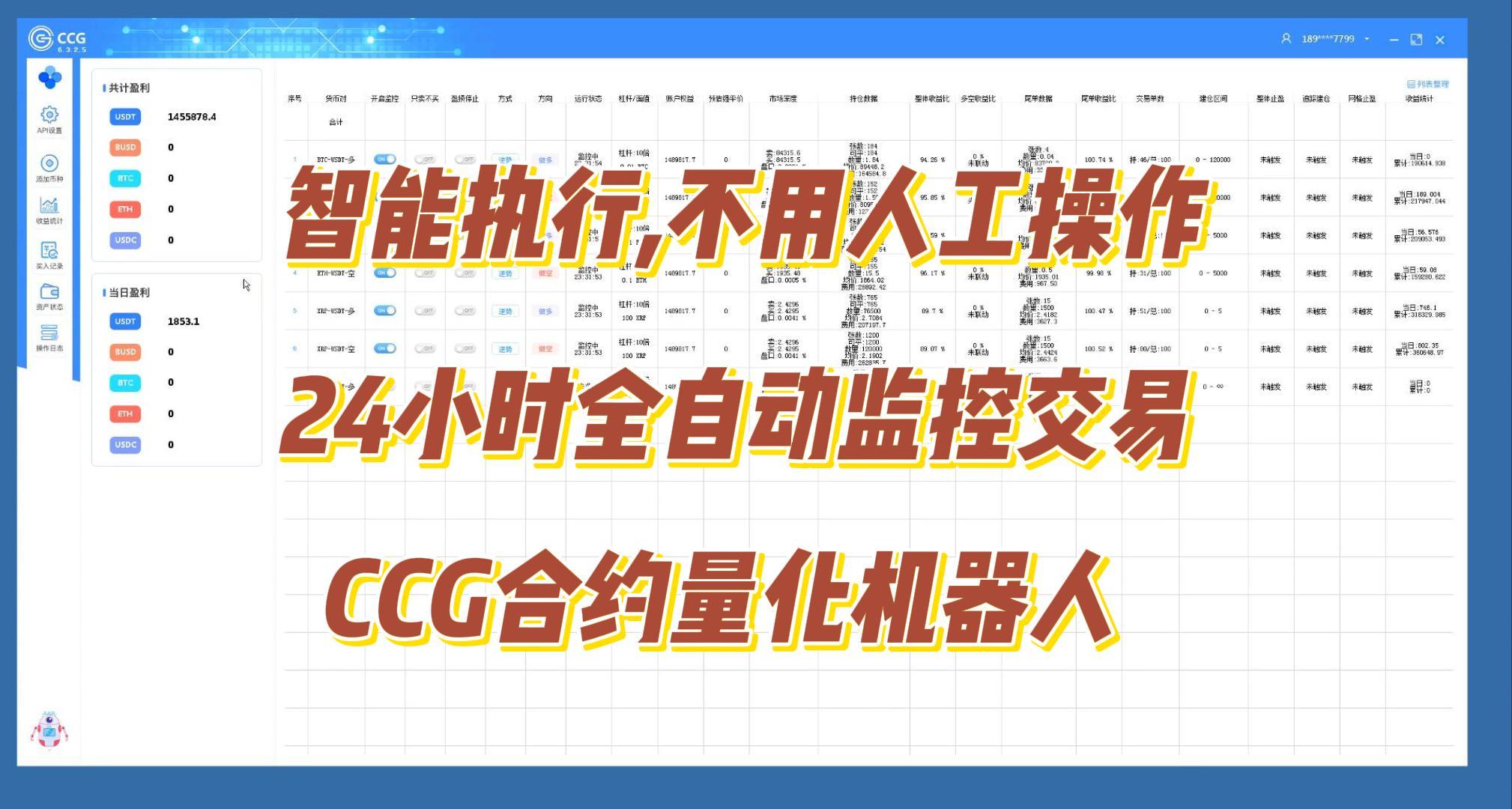Click 做多 tag in XRP-USDT-多 row
The height and width of the screenshot is (809, 1512).
[x=545, y=311]
